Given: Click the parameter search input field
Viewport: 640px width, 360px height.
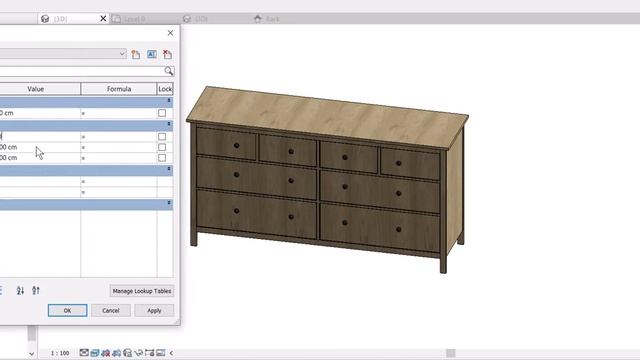Looking at the screenshot, I should [x=82, y=71].
